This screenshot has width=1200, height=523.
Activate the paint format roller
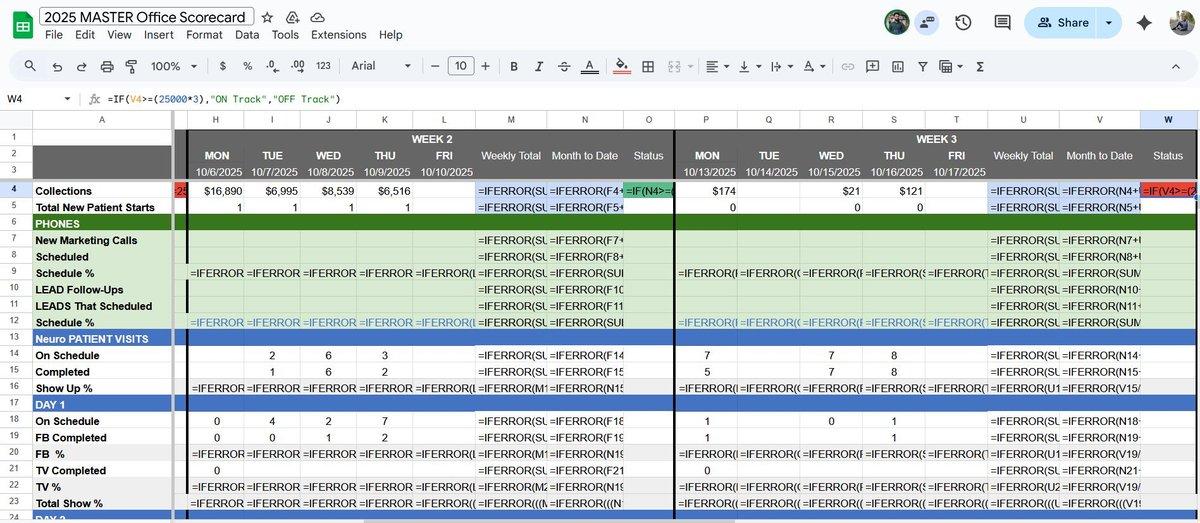point(131,66)
